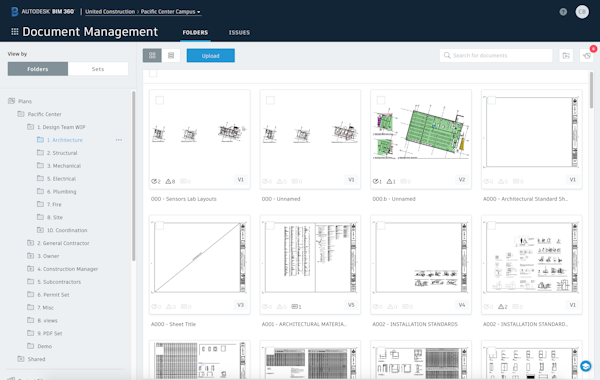Screen dimensions: 600x380
Task: Click issues icon on A002 Installation Standards V1
Action: [x=501, y=307]
